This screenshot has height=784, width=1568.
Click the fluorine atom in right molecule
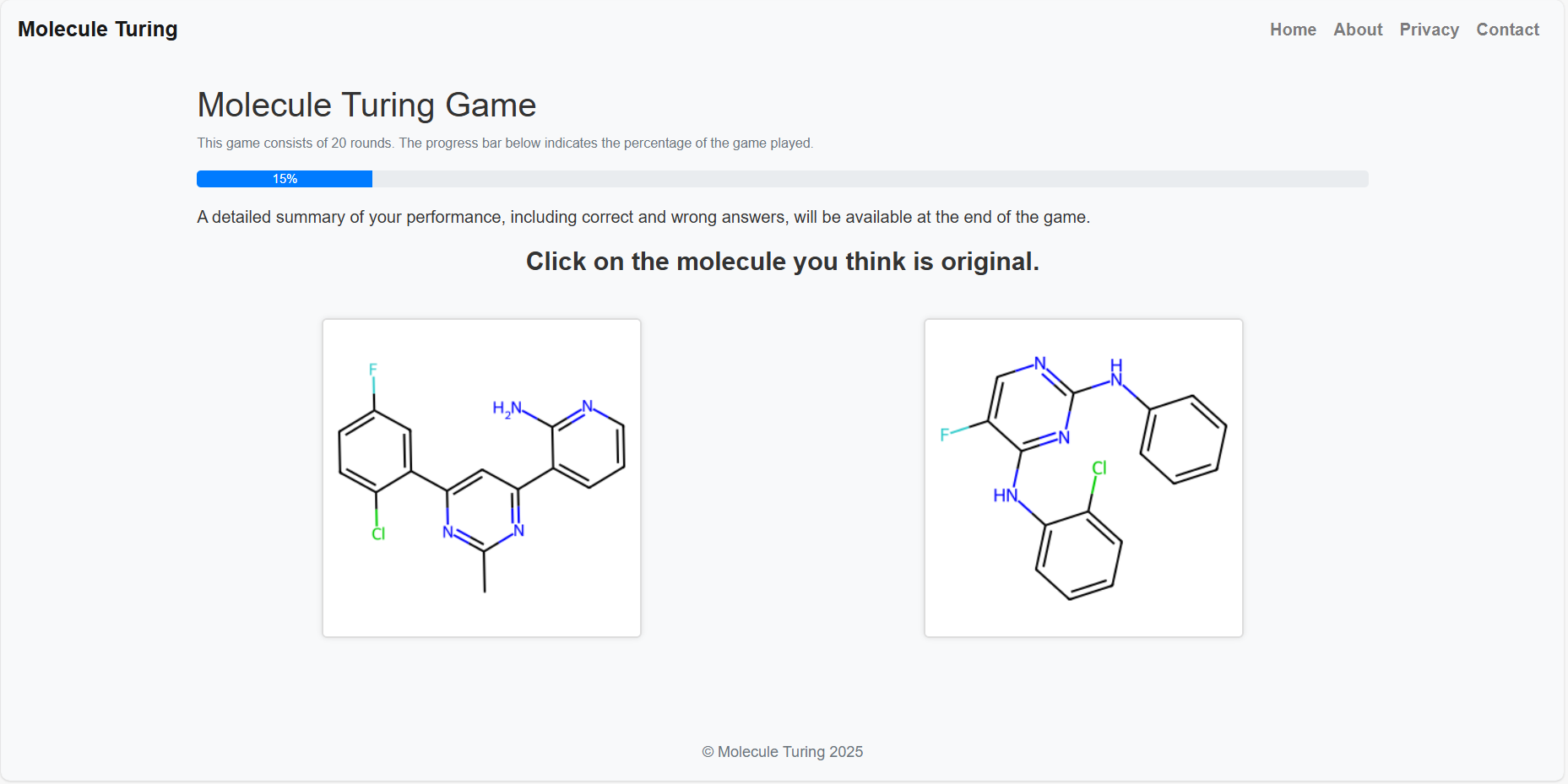pos(945,435)
